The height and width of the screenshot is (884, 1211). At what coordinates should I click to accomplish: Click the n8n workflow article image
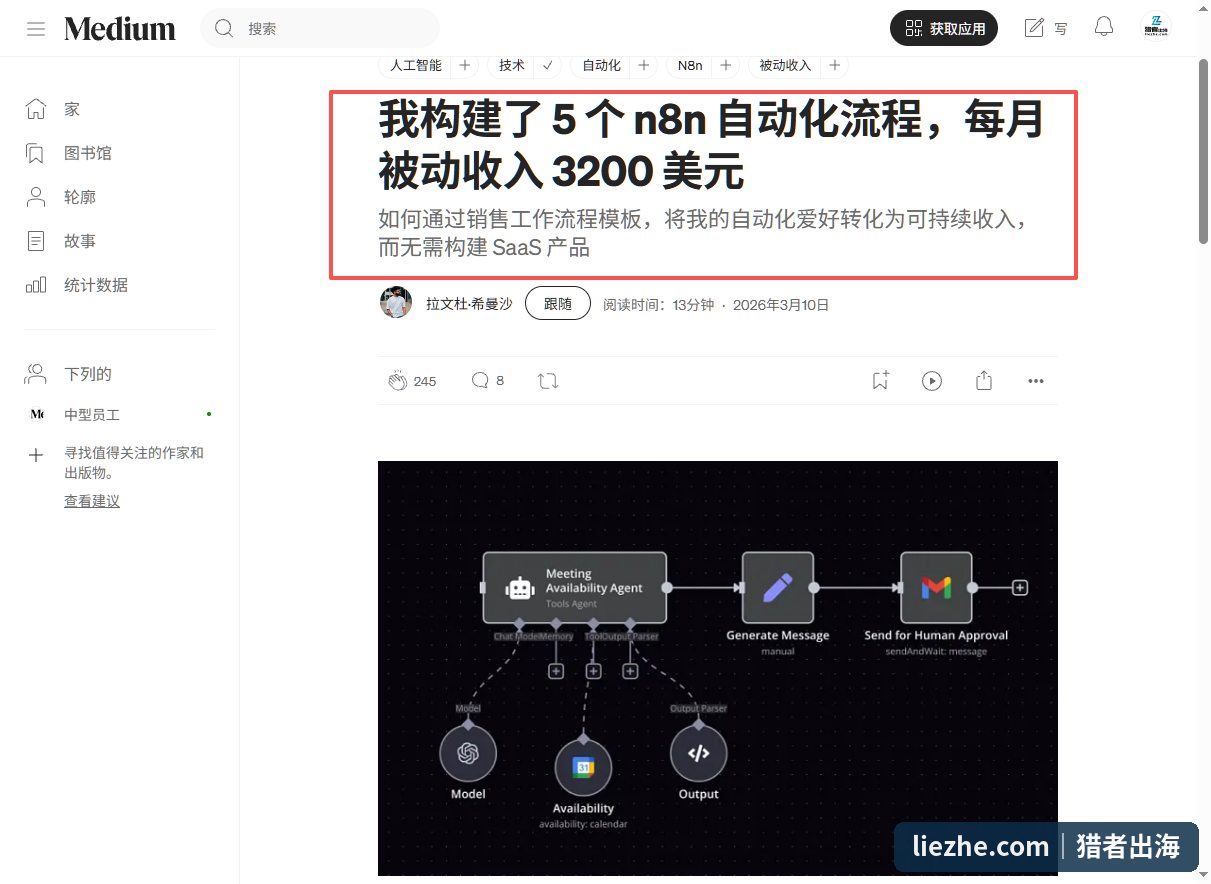point(717,668)
